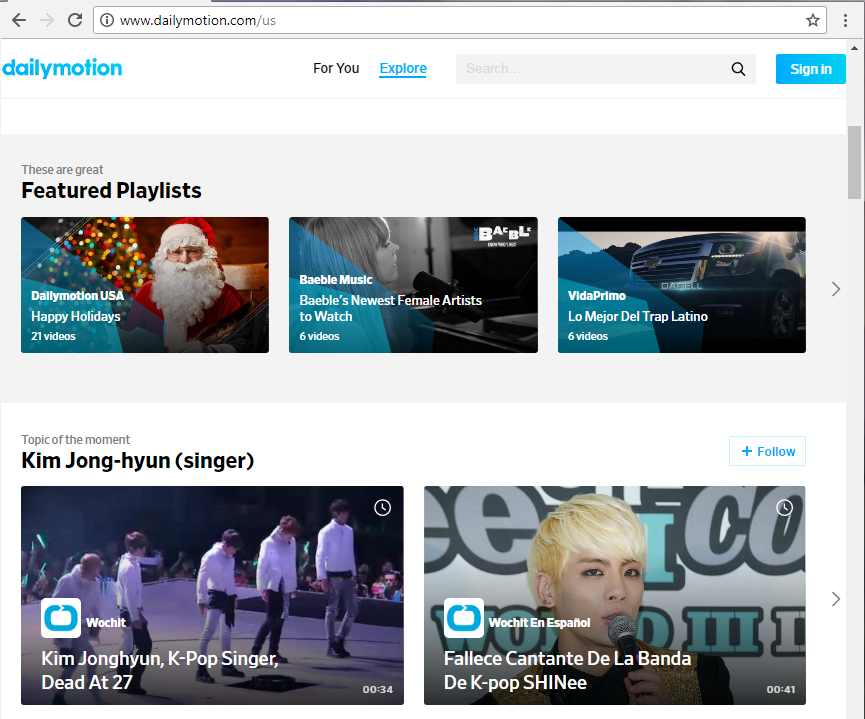The image size is (865, 719).
Task: Open the Baeble Music channel name
Action: click(335, 280)
